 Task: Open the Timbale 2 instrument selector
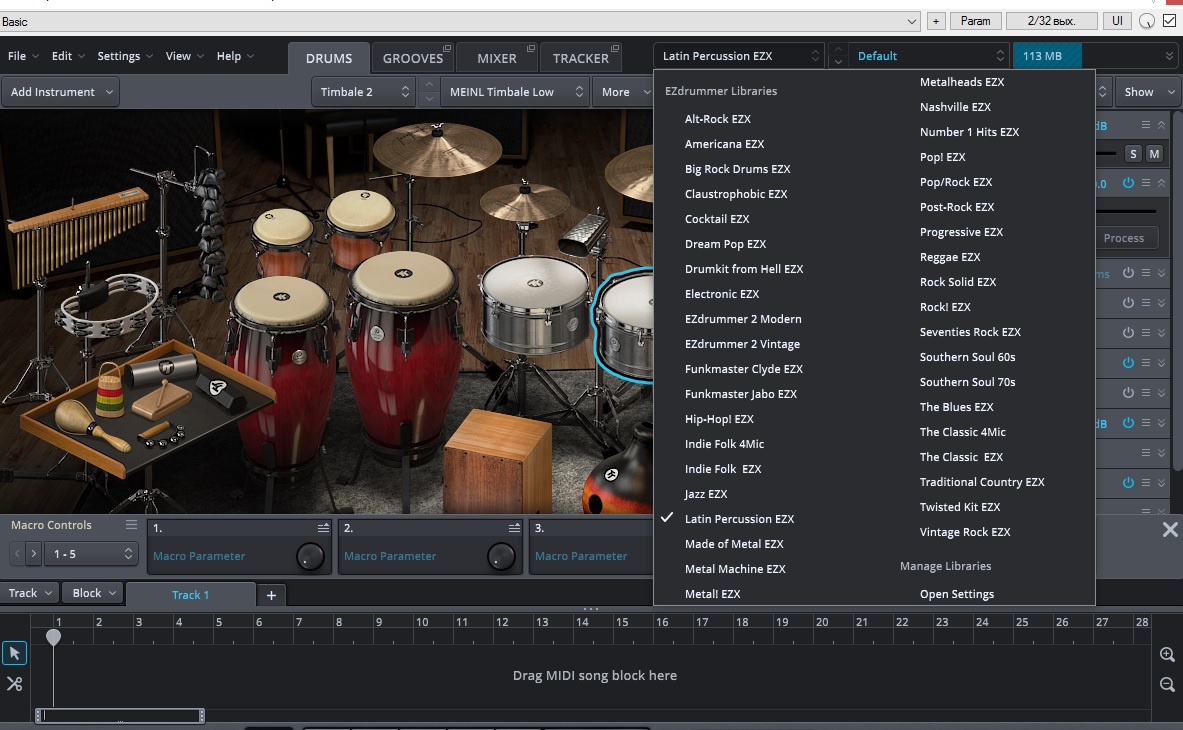pos(364,92)
